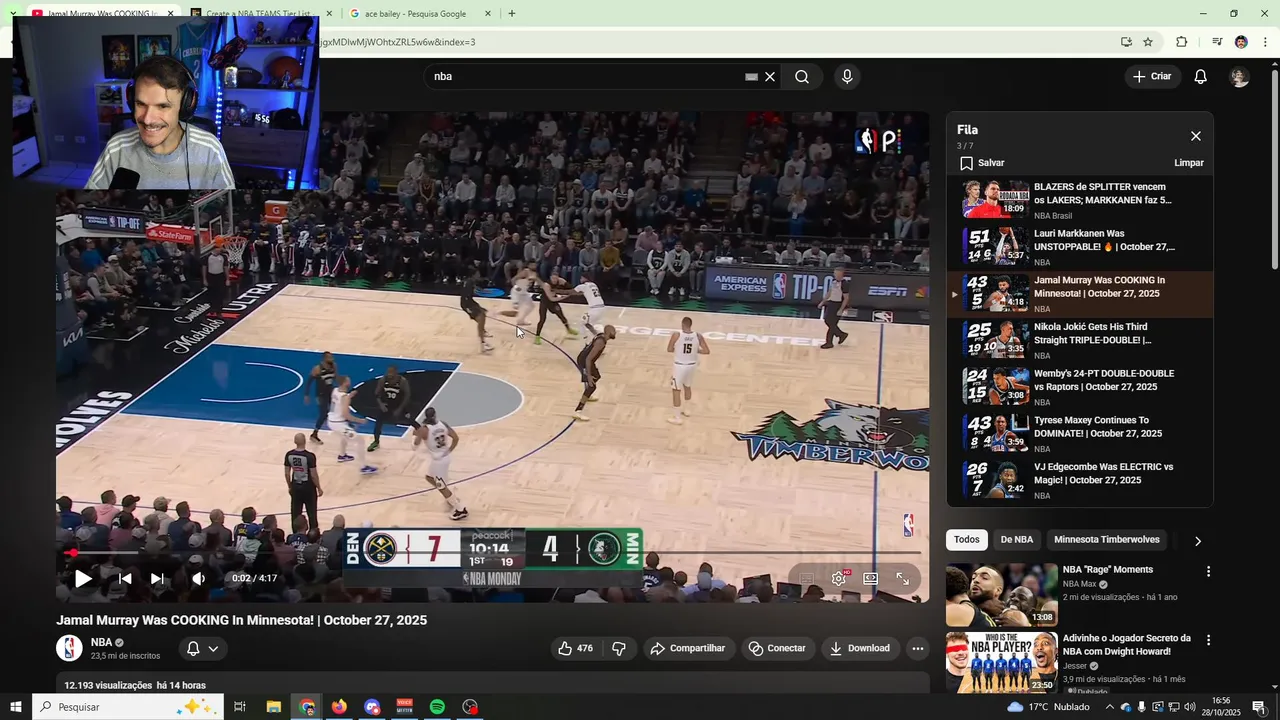This screenshot has width=1280, height=720.
Task: Open YouTube notifications bell
Action: click(x=1201, y=77)
